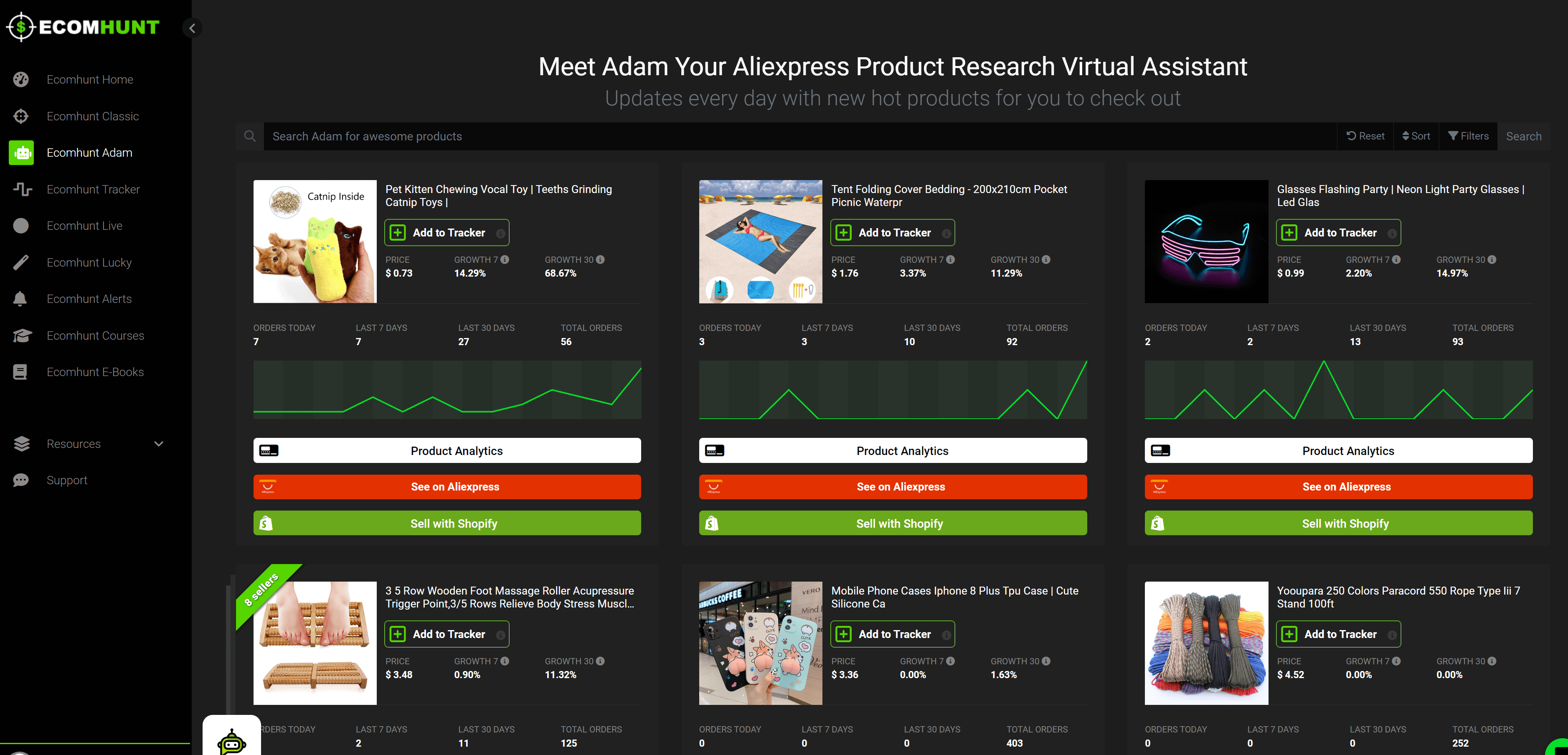Viewport: 1568px width, 755px height.
Task: Click the Ecomhunt Lucky wand icon
Action: point(21,262)
